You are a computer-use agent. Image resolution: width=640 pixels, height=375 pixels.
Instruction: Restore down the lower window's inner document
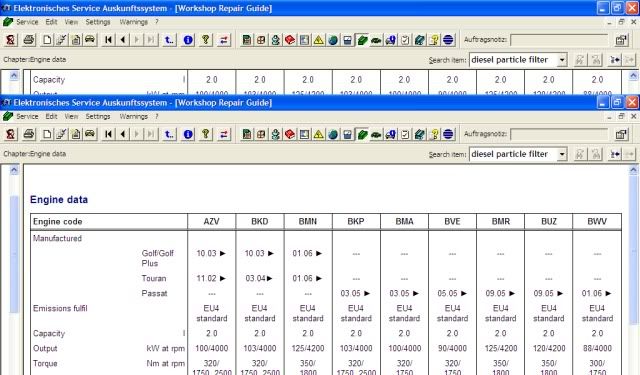621,116
